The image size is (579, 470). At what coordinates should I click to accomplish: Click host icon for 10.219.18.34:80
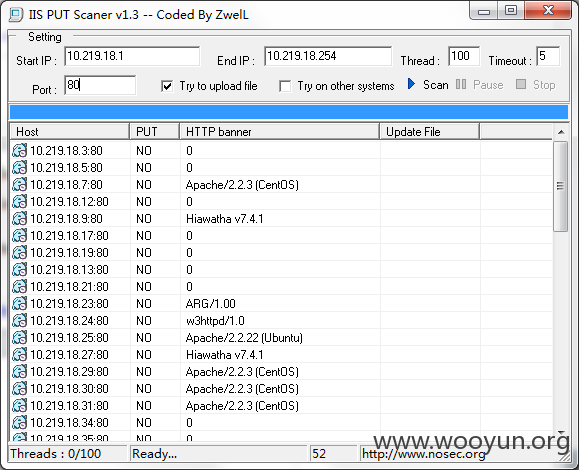[x=20, y=422]
